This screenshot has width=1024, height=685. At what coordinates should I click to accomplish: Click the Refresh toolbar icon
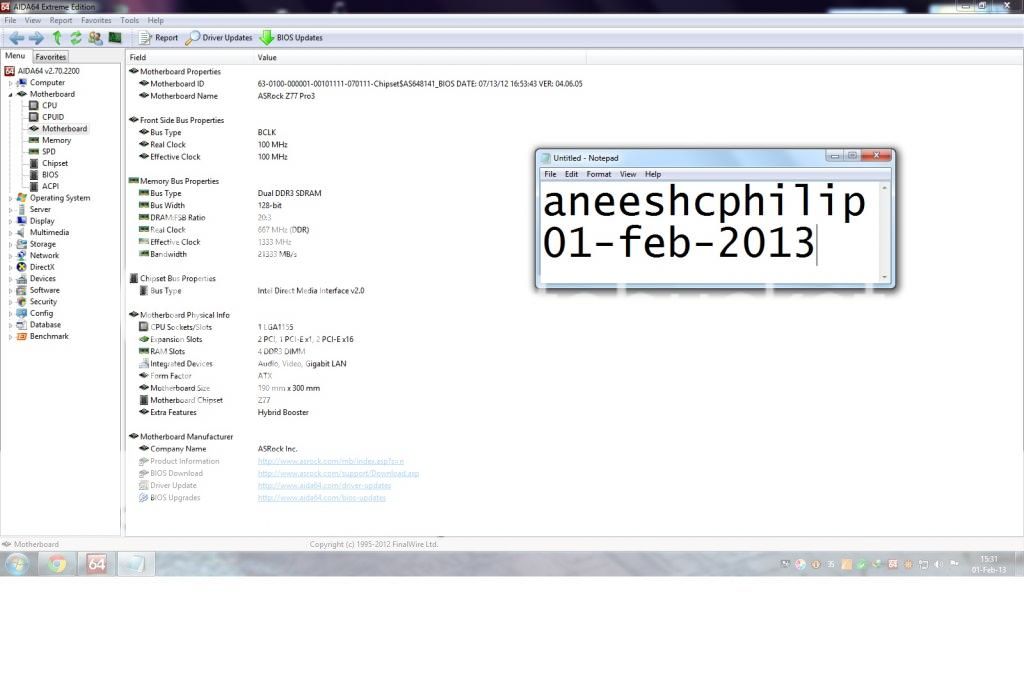pos(76,38)
